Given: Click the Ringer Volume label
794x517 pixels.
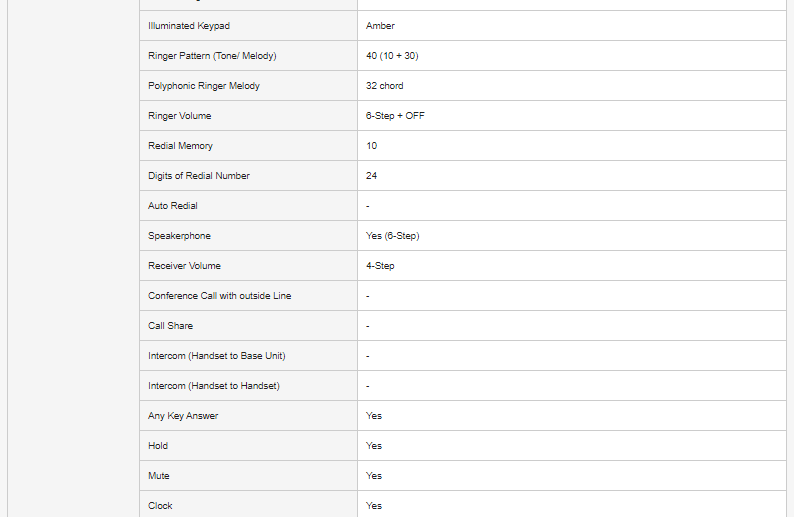Looking at the screenshot, I should pos(180,116).
